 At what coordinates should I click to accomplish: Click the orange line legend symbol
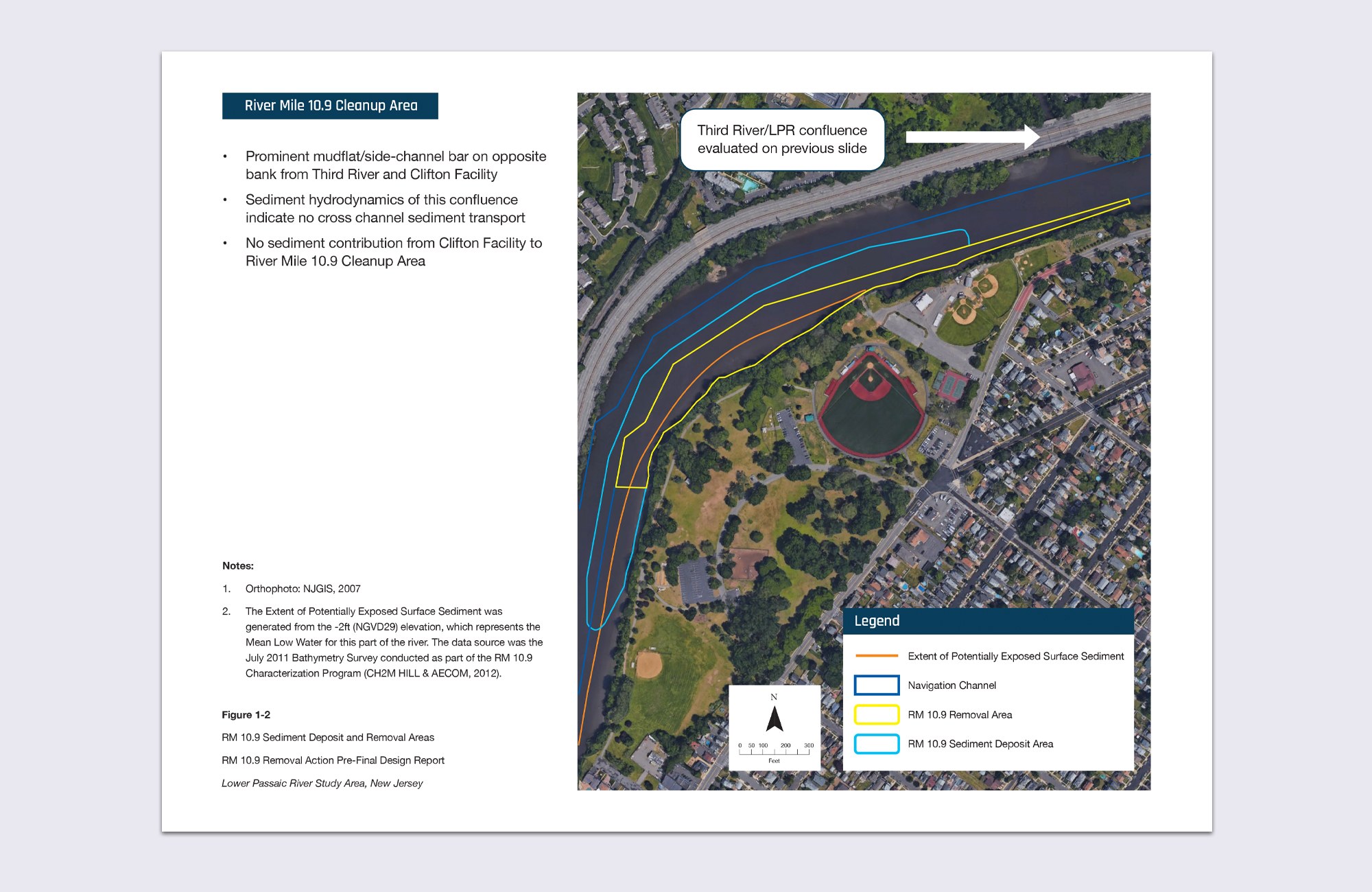pos(877,656)
